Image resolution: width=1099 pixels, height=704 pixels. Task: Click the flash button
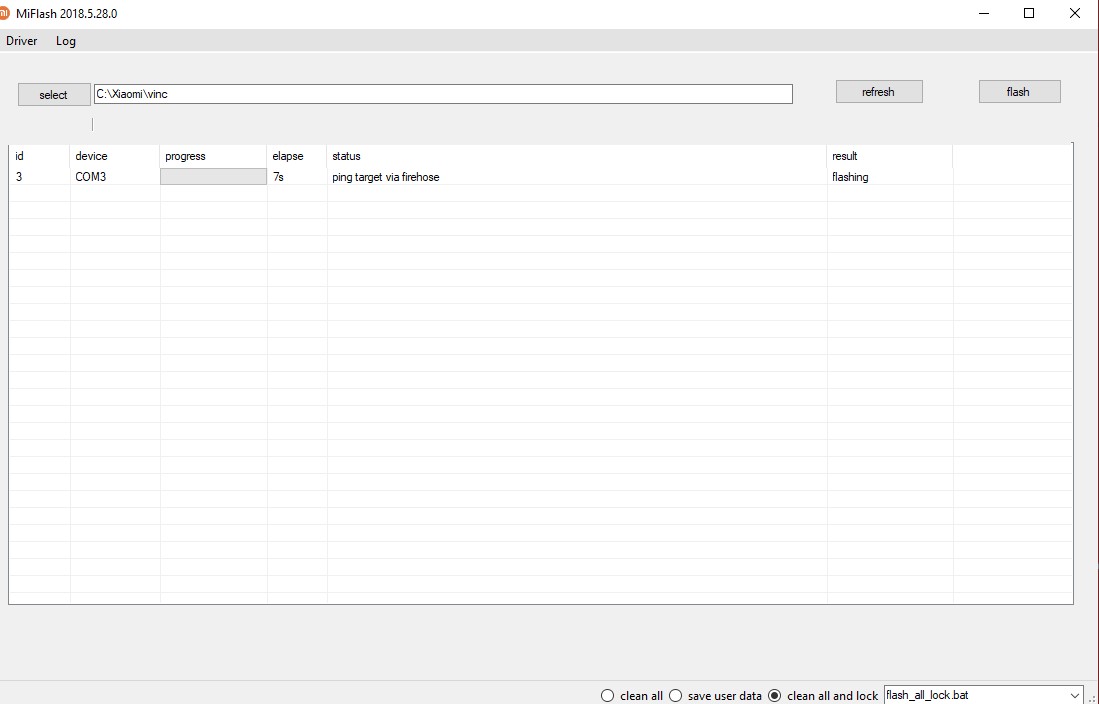tap(1019, 92)
